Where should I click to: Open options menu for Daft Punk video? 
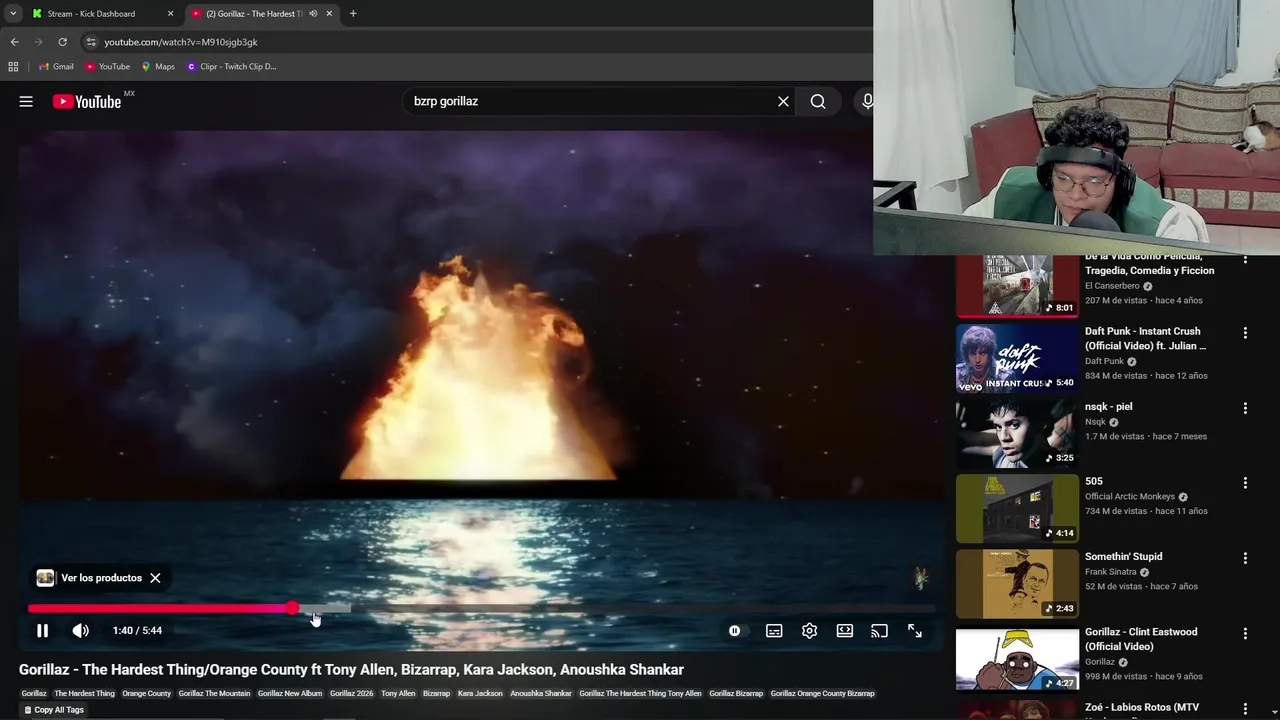[x=1245, y=333]
